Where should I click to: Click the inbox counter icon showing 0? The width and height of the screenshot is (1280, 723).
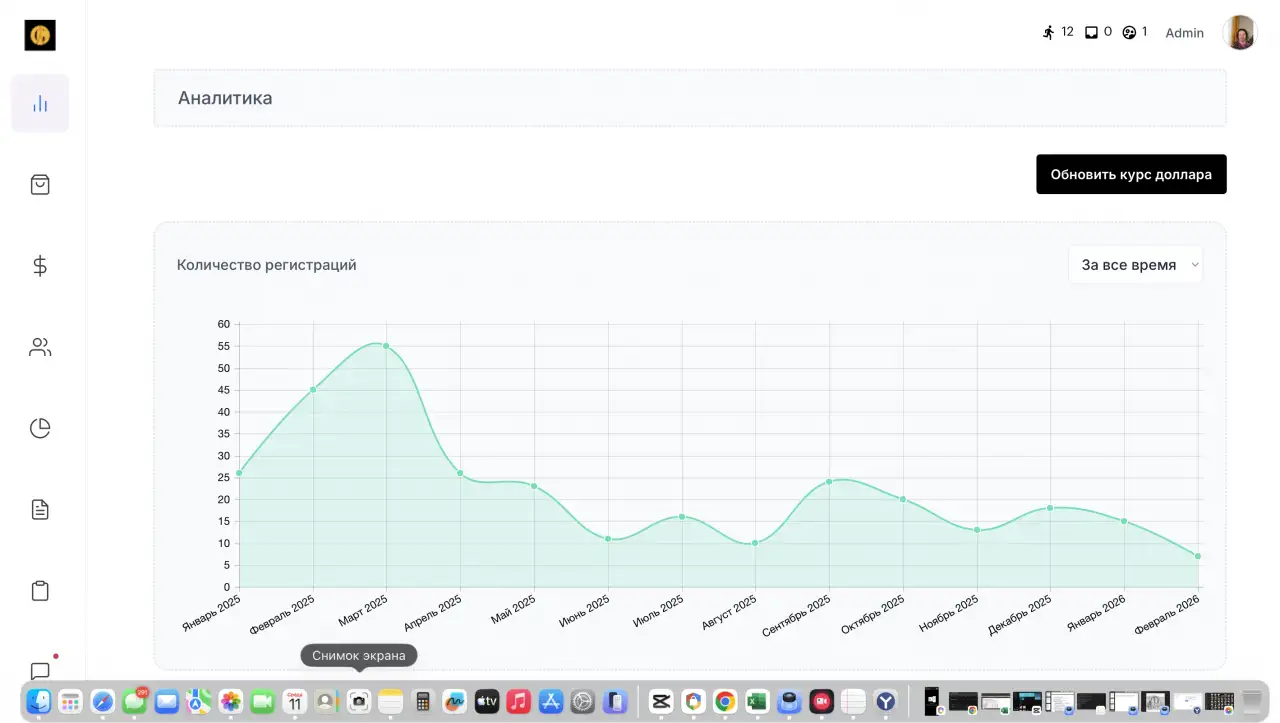[x=1091, y=32]
